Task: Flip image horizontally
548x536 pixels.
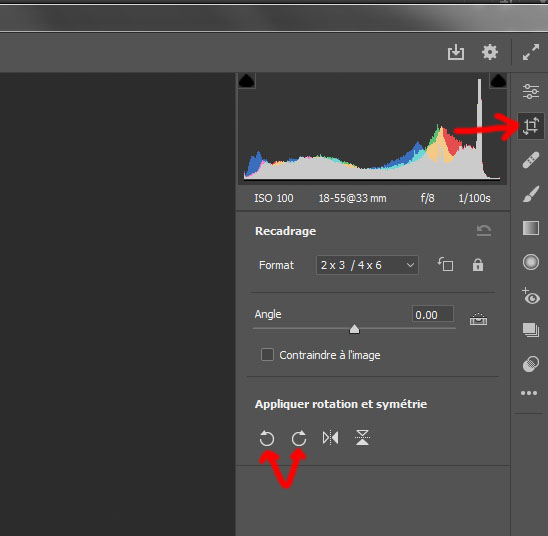Action: click(x=330, y=437)
